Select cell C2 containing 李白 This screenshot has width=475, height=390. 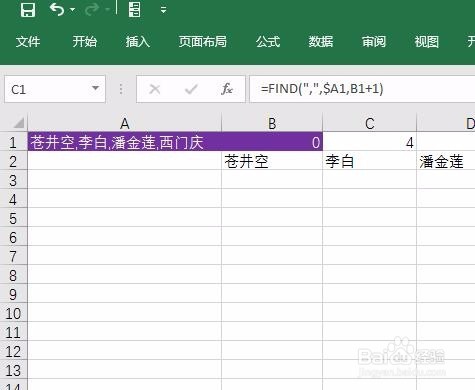(370, 161)
